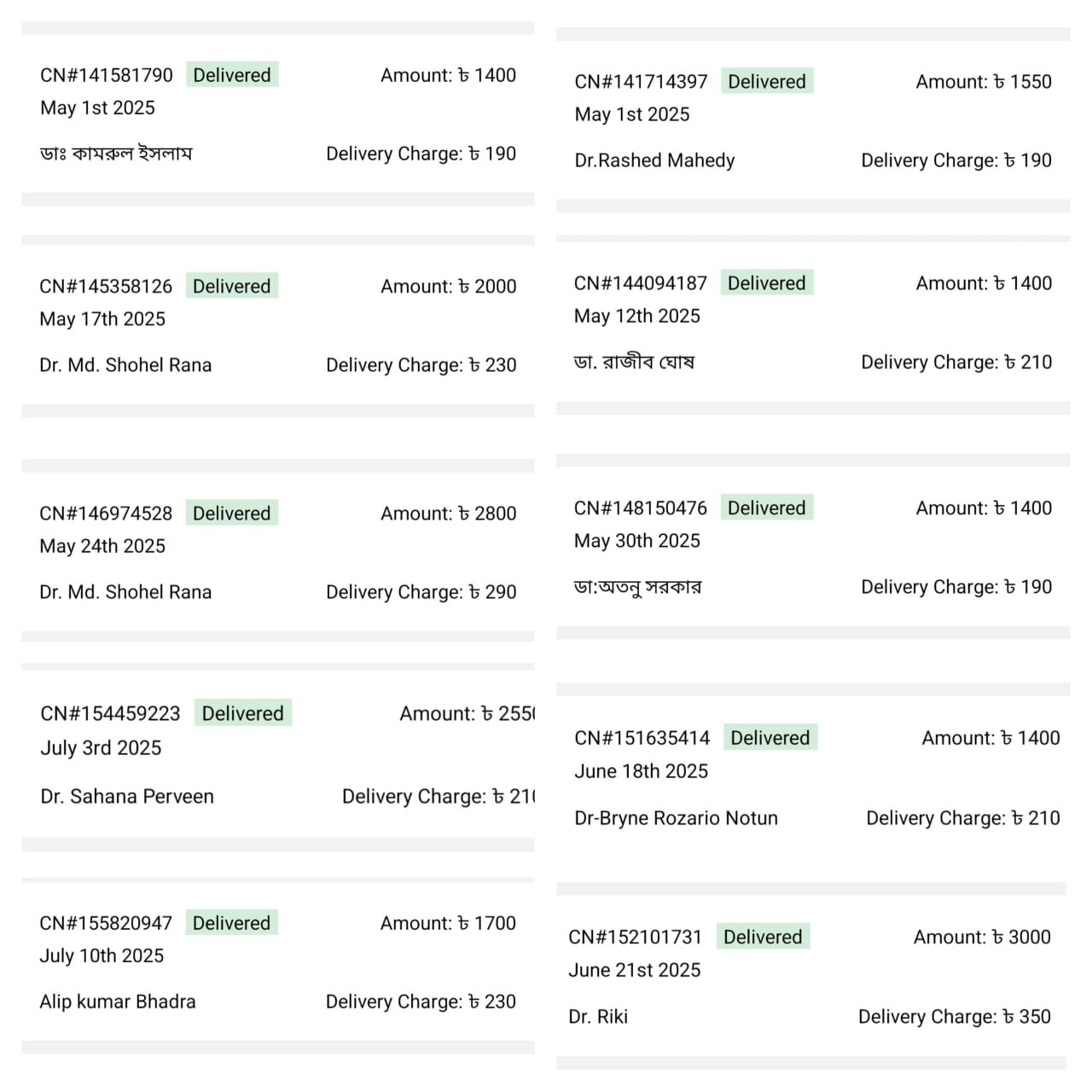Screen dimensions: 1092x1092
Task: Select the ৳ 2800 amount entry
Action: coord(448,514)
